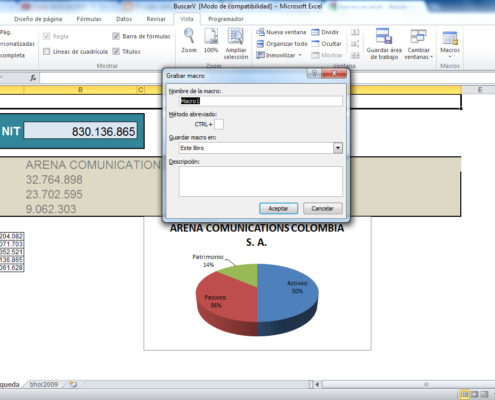Screen dimensions: 495x400
Task: Select column C header
Action: click(x=141, y=90)
